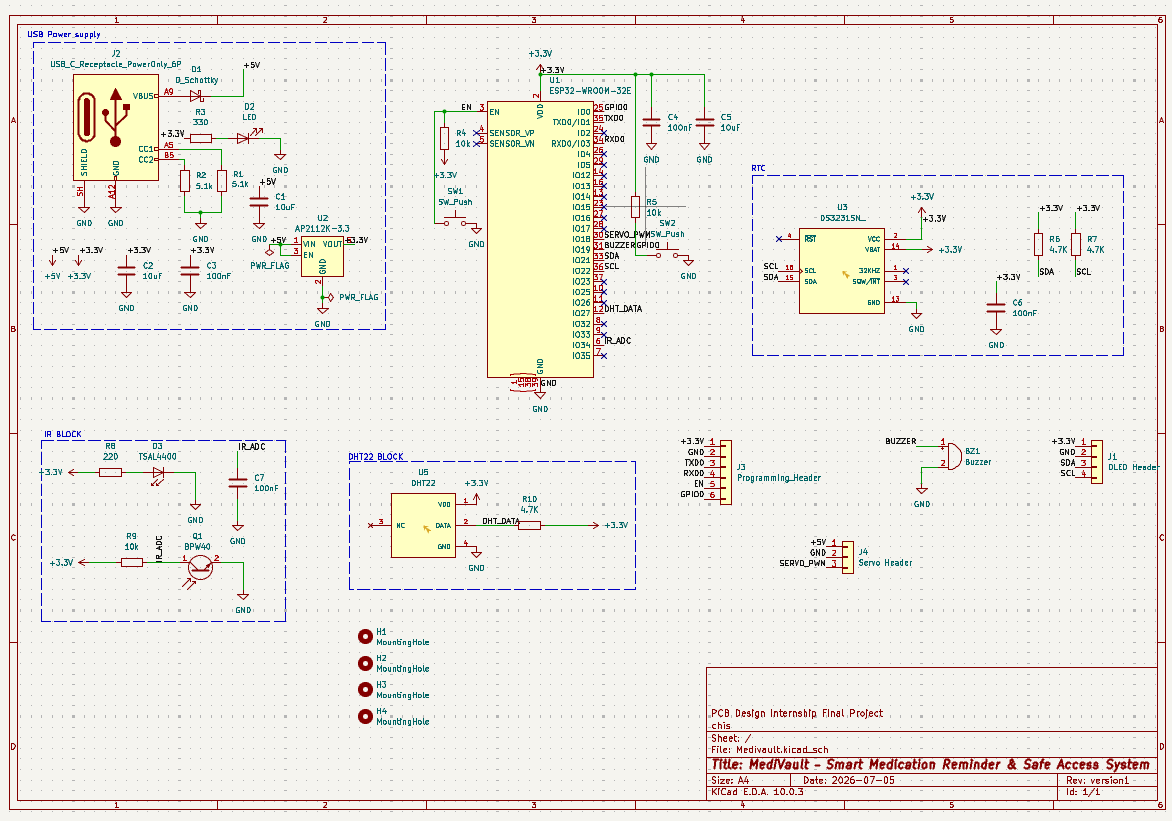The height and width of the screenshot is (821, 1172).
Task: Click pull-up resistor R4 10k symbol
Action: coord(445,138)
